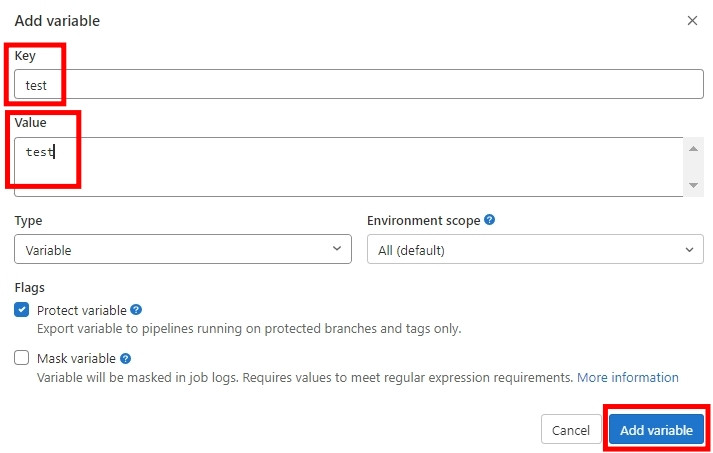Click inside the Value text area

[350, 167]
